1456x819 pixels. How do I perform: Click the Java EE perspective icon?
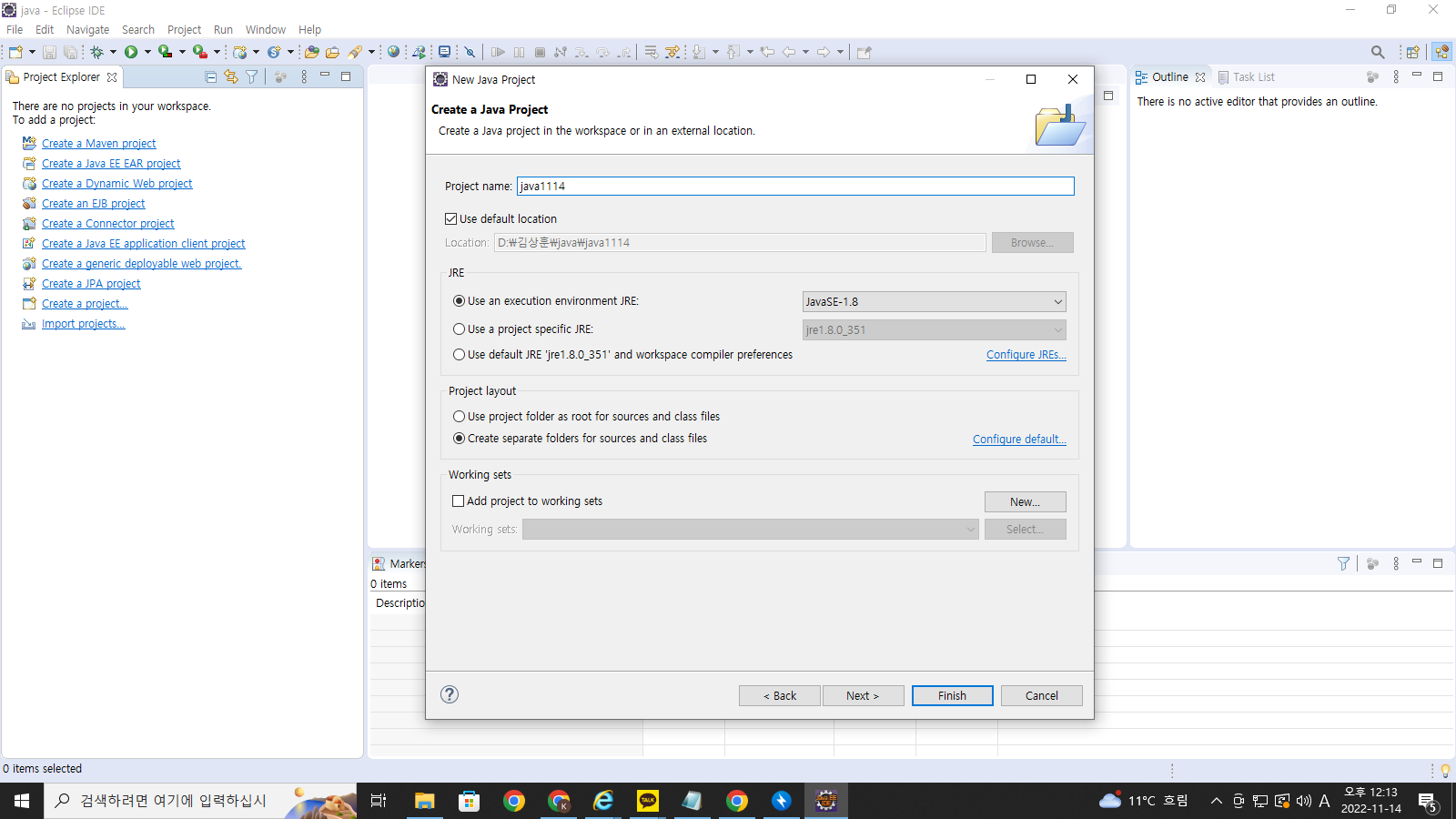1441,52
